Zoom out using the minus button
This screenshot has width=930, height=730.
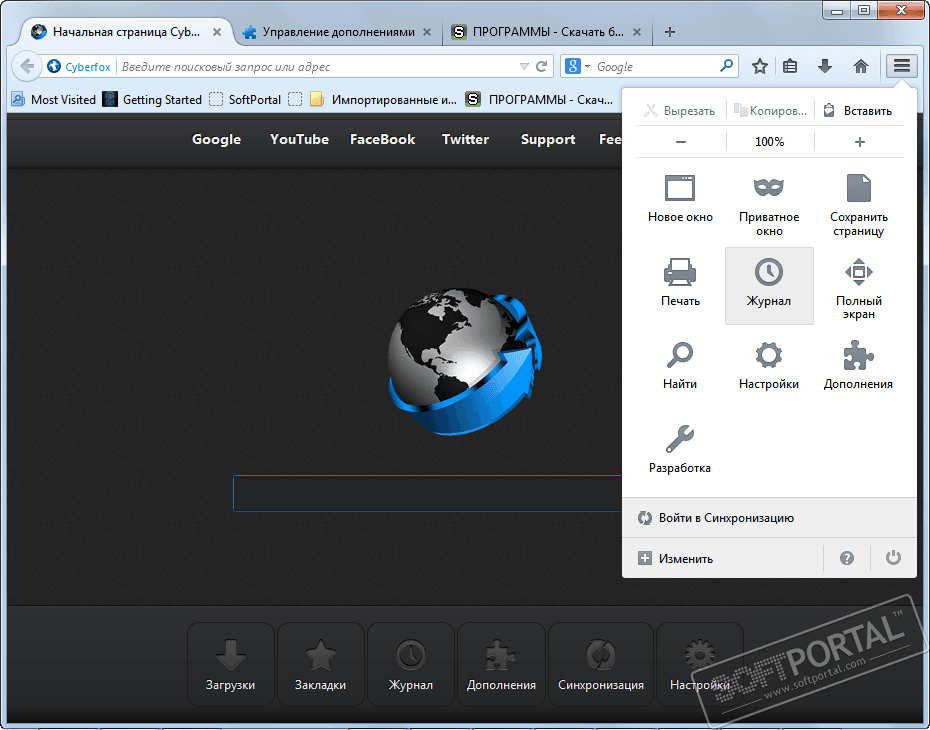681,142
